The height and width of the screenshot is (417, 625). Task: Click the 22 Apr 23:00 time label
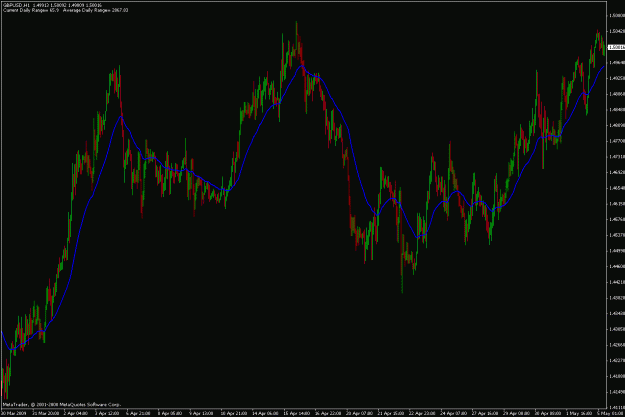422,413
